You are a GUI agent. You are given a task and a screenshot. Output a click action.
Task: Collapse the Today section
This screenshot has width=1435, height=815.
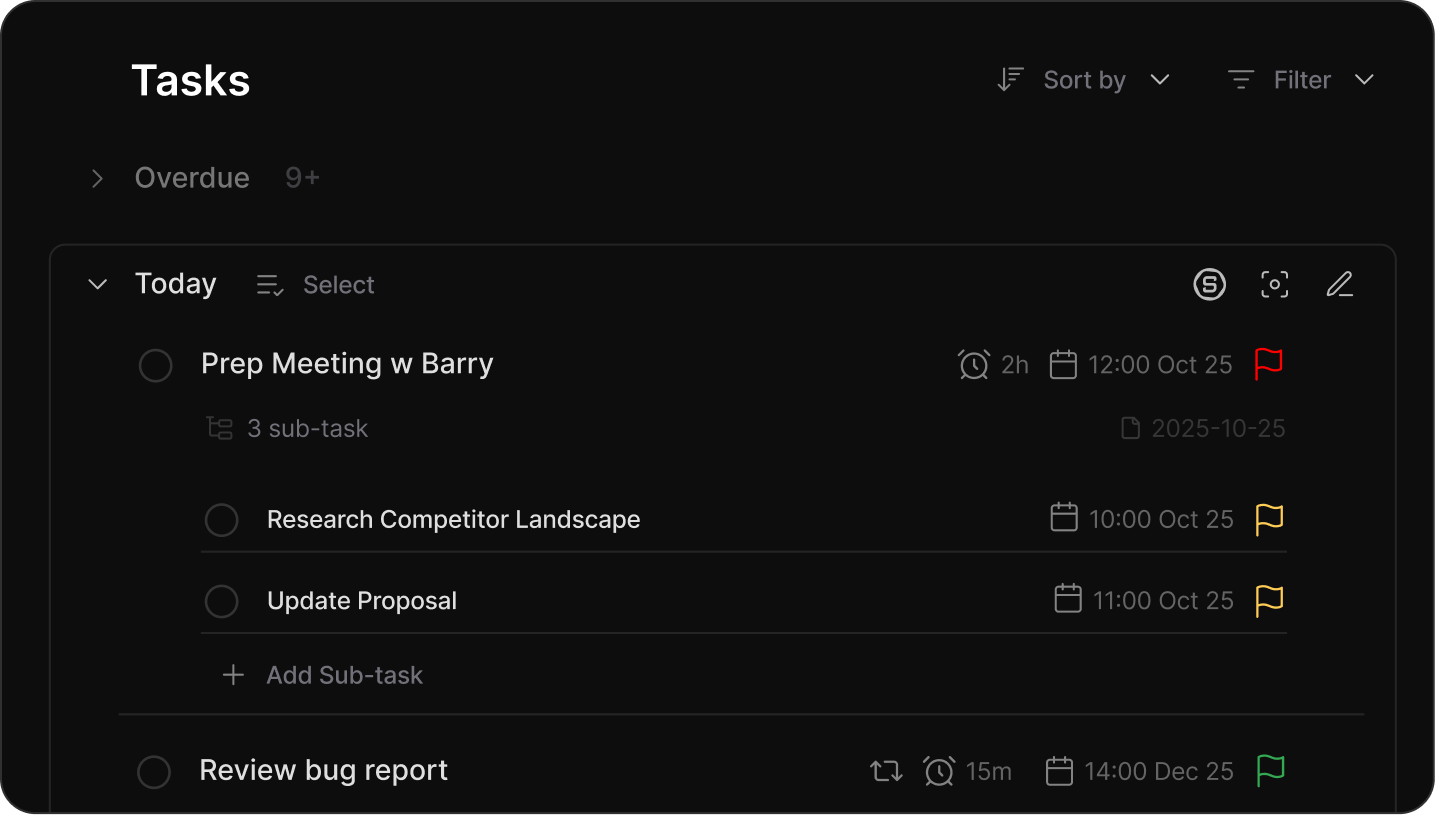[97, 285]
